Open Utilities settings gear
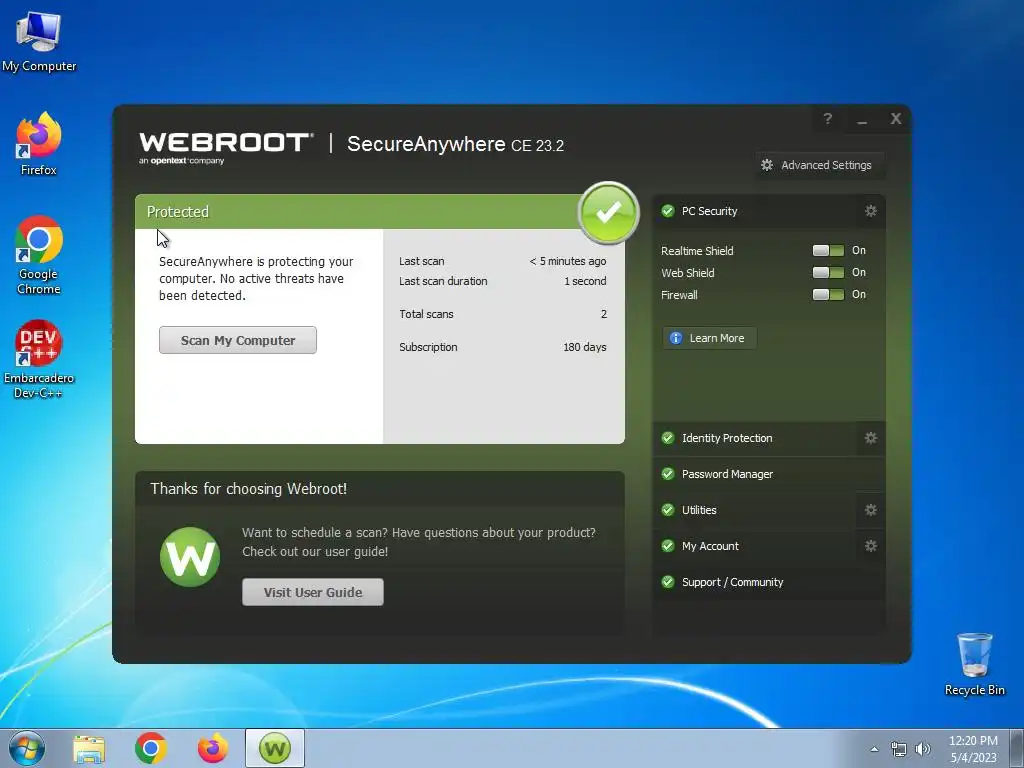Screen dimensions: 1024x768 [871, 510]
